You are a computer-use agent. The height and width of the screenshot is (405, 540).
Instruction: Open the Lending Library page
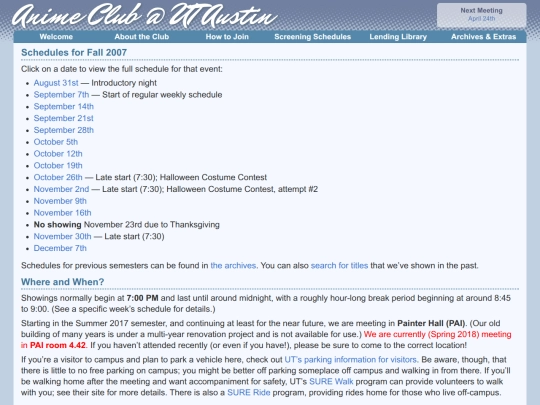click(x=398, y=37)
